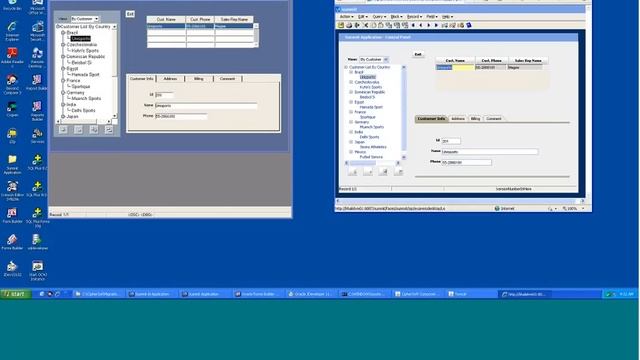Click the Name field in left window

(x=206, y=106)
